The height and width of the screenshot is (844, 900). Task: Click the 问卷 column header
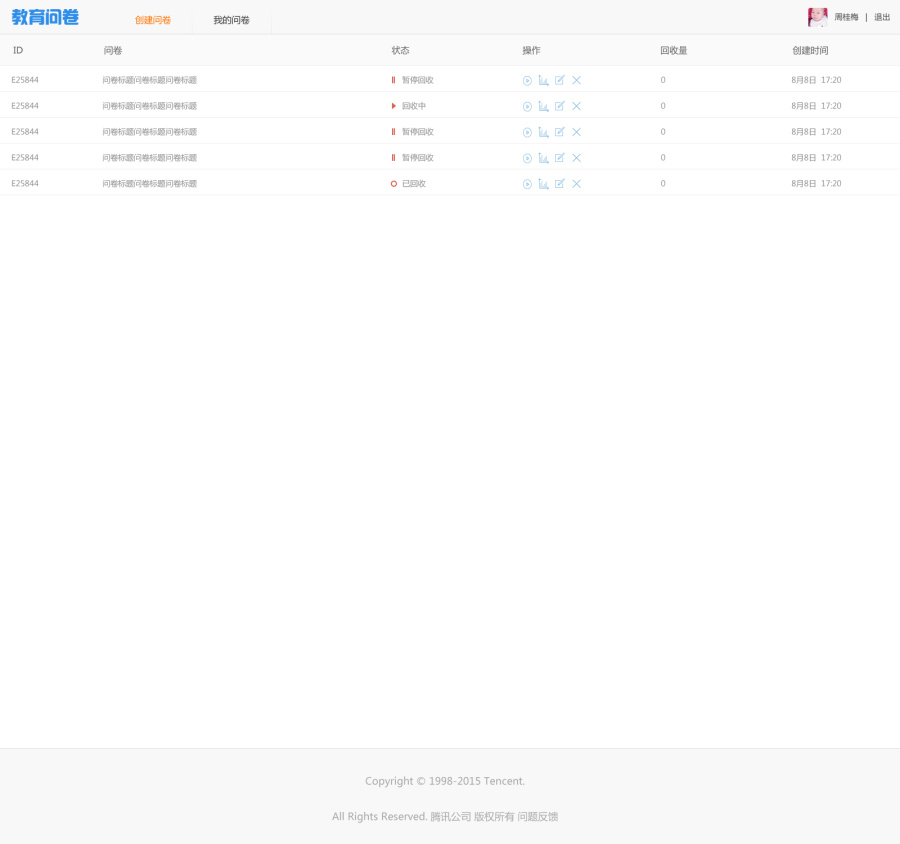coord(112,51)
